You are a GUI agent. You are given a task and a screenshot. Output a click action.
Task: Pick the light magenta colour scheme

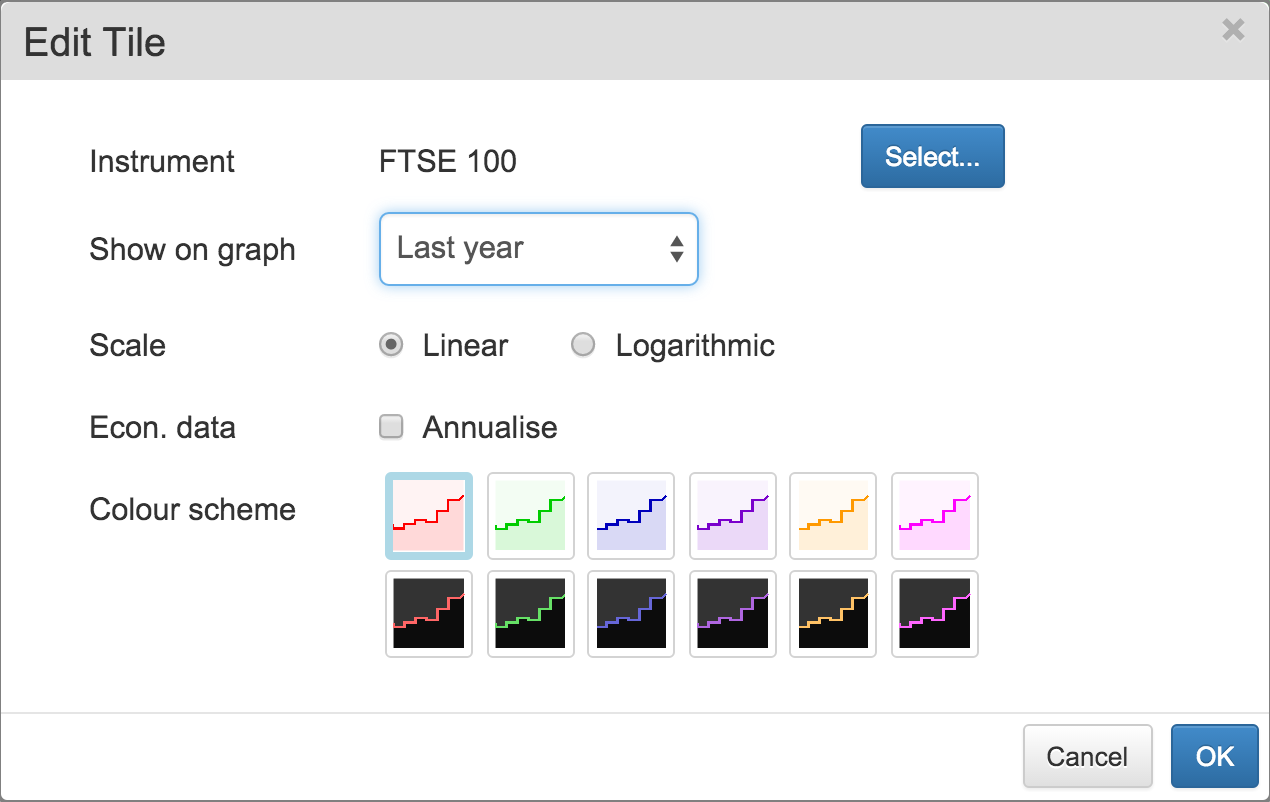pyautogui.click(x=935, y=515)
